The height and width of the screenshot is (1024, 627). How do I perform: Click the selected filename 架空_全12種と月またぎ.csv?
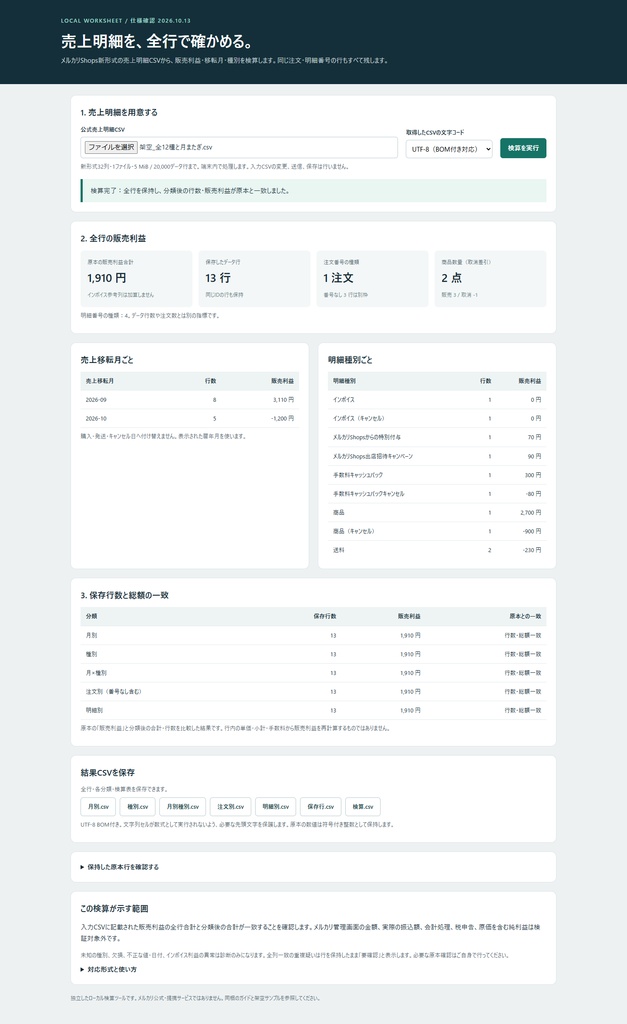(x=176, y=148)
